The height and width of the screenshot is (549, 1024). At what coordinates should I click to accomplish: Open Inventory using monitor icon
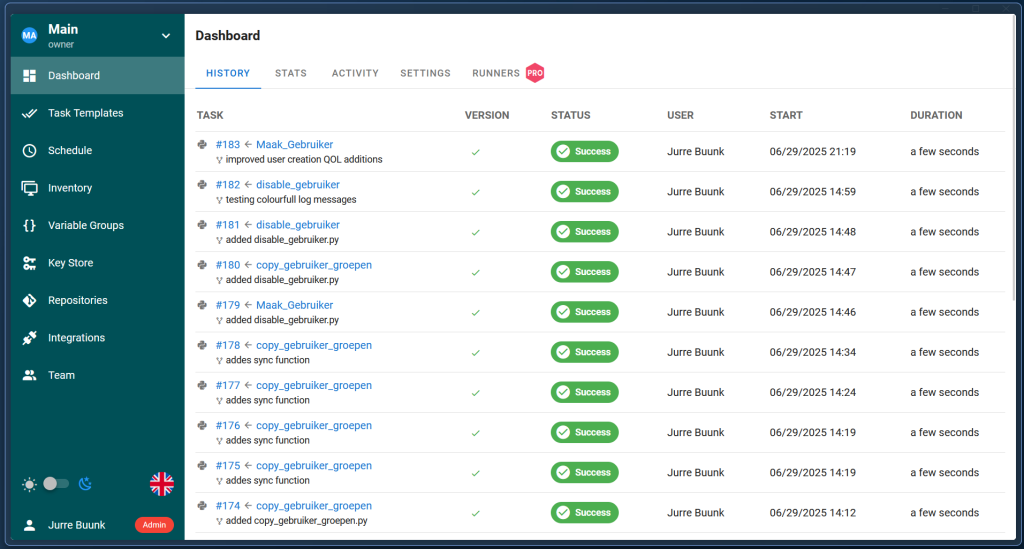pos(29,188)
